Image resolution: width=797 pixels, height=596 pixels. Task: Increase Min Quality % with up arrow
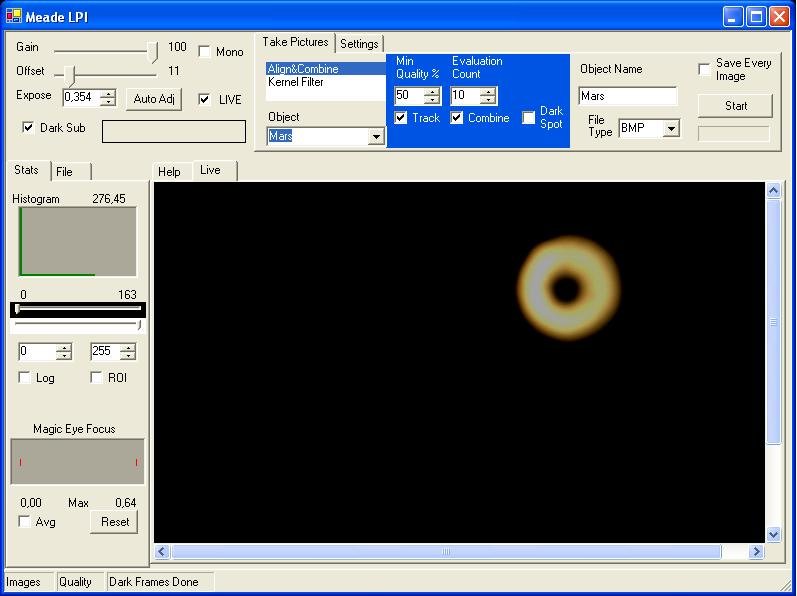432,92
